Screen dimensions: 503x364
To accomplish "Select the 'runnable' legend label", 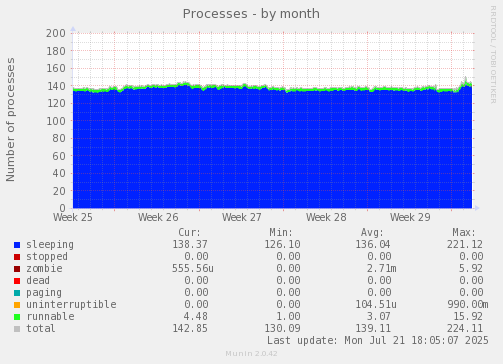I will tap(50, 316).
